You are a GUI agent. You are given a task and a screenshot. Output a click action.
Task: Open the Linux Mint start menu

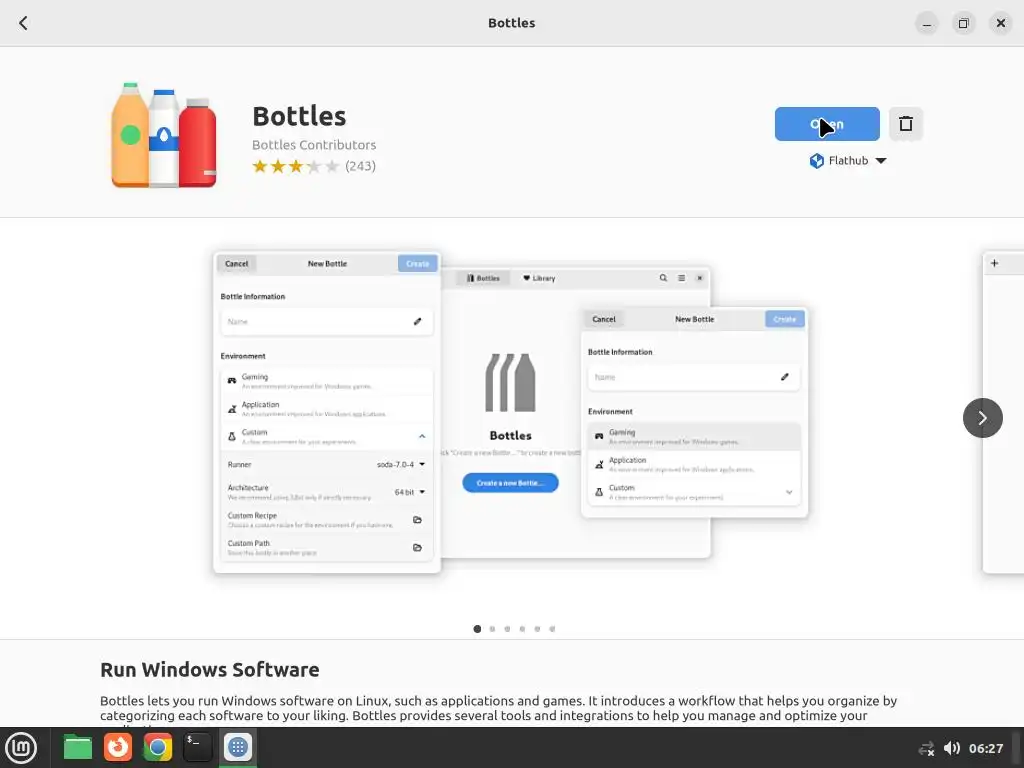tap(21, 748)
